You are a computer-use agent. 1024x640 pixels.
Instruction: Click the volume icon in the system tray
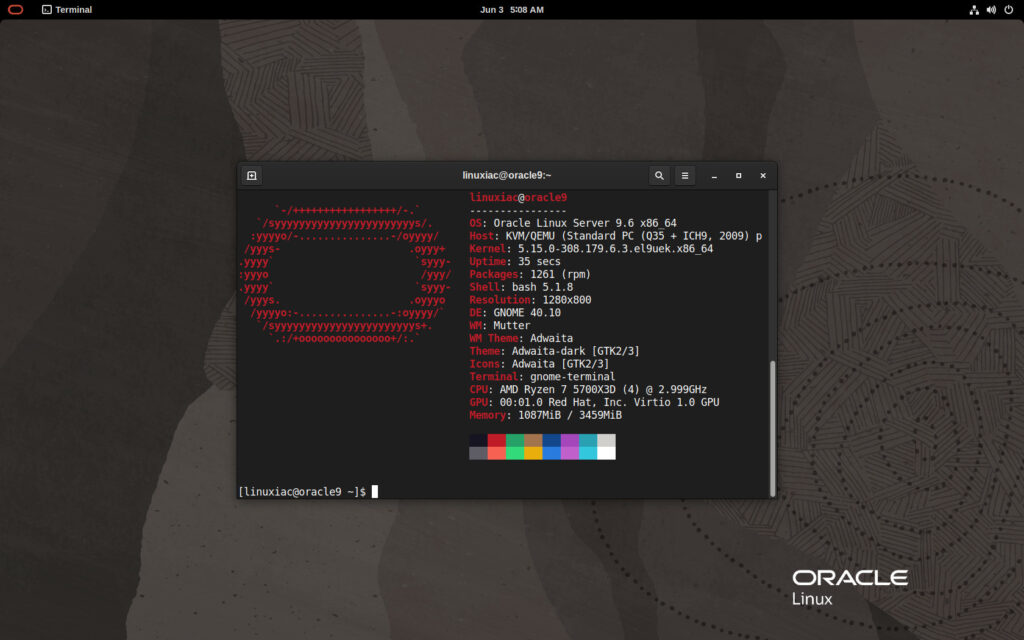991,9
